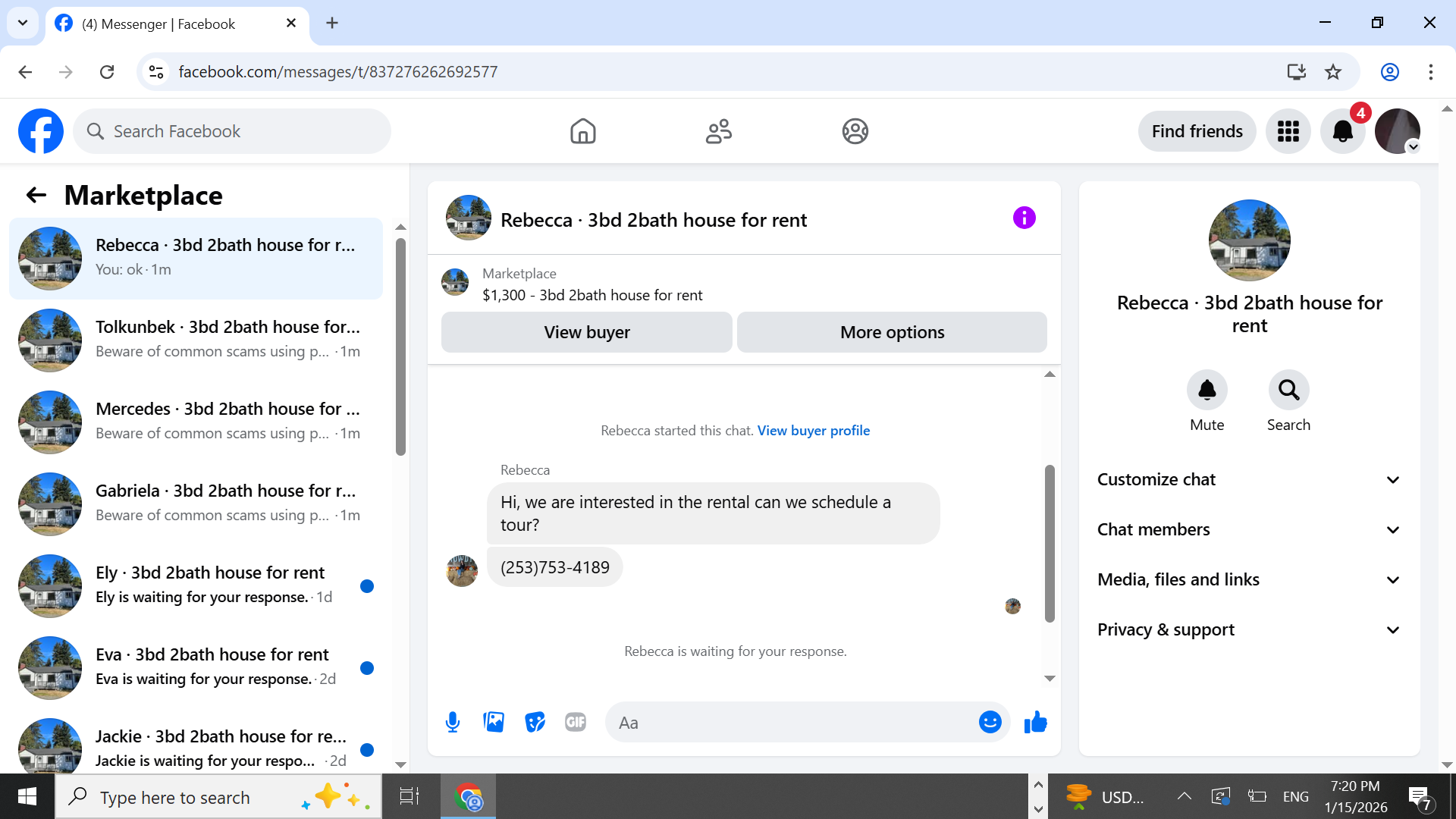Send a thumbs-up like
This screenshot has height=819, width=1456.
point(1035,722)
